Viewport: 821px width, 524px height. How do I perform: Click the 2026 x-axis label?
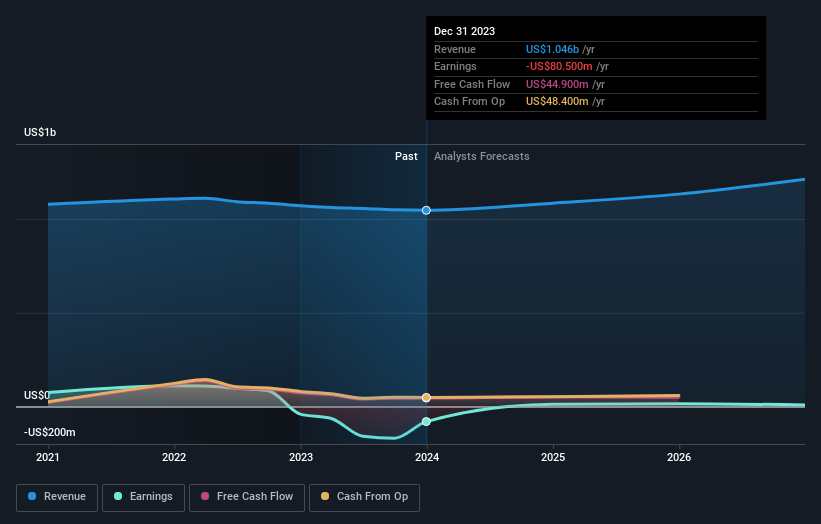coord(679,458)
